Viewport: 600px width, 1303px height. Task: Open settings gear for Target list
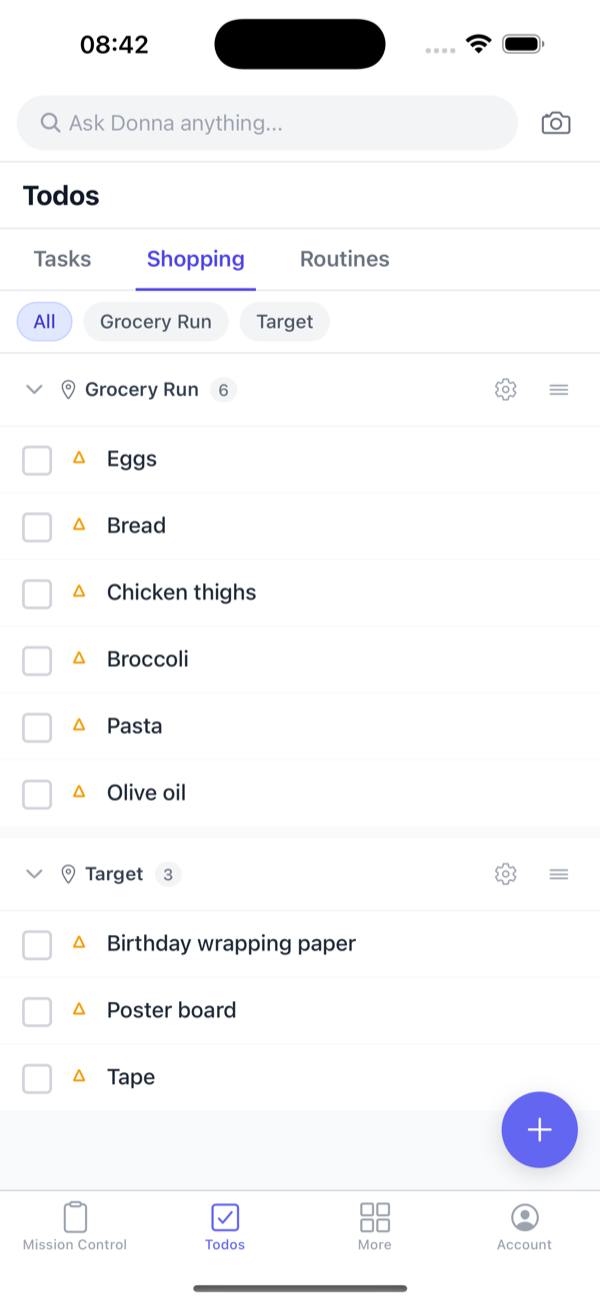[506, 873]
